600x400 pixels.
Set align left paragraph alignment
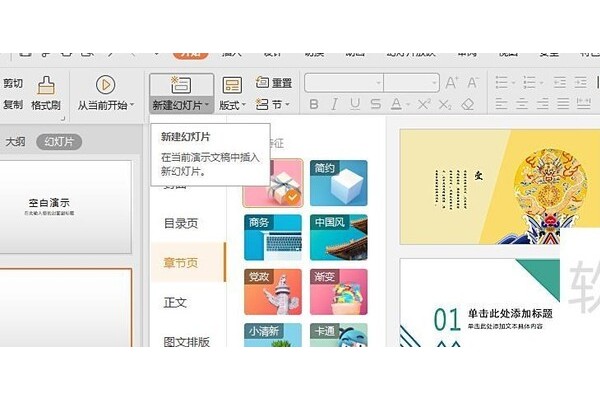[501, 103]
